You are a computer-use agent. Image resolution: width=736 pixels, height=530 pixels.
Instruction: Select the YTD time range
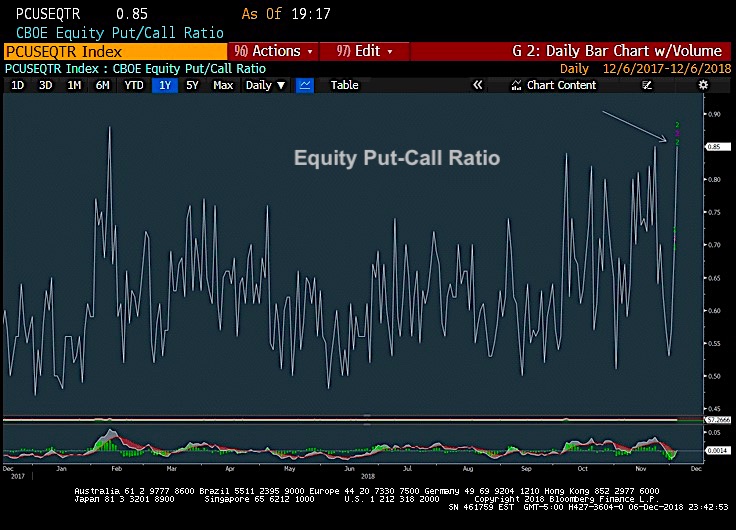click(134, 85)
